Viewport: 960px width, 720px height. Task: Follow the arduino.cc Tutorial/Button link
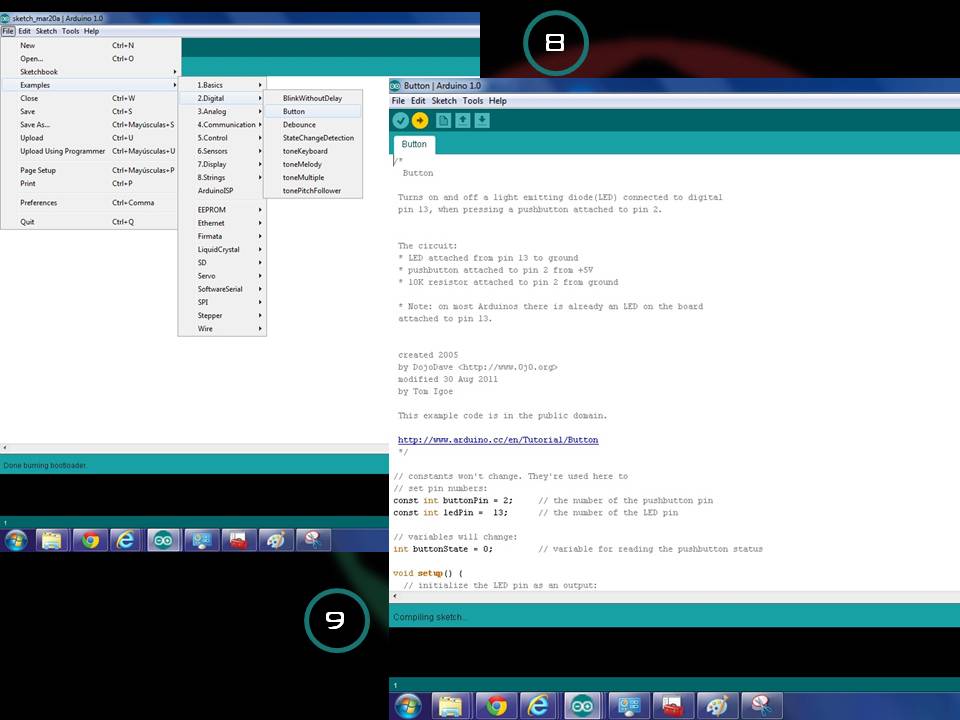coord(498,440)
